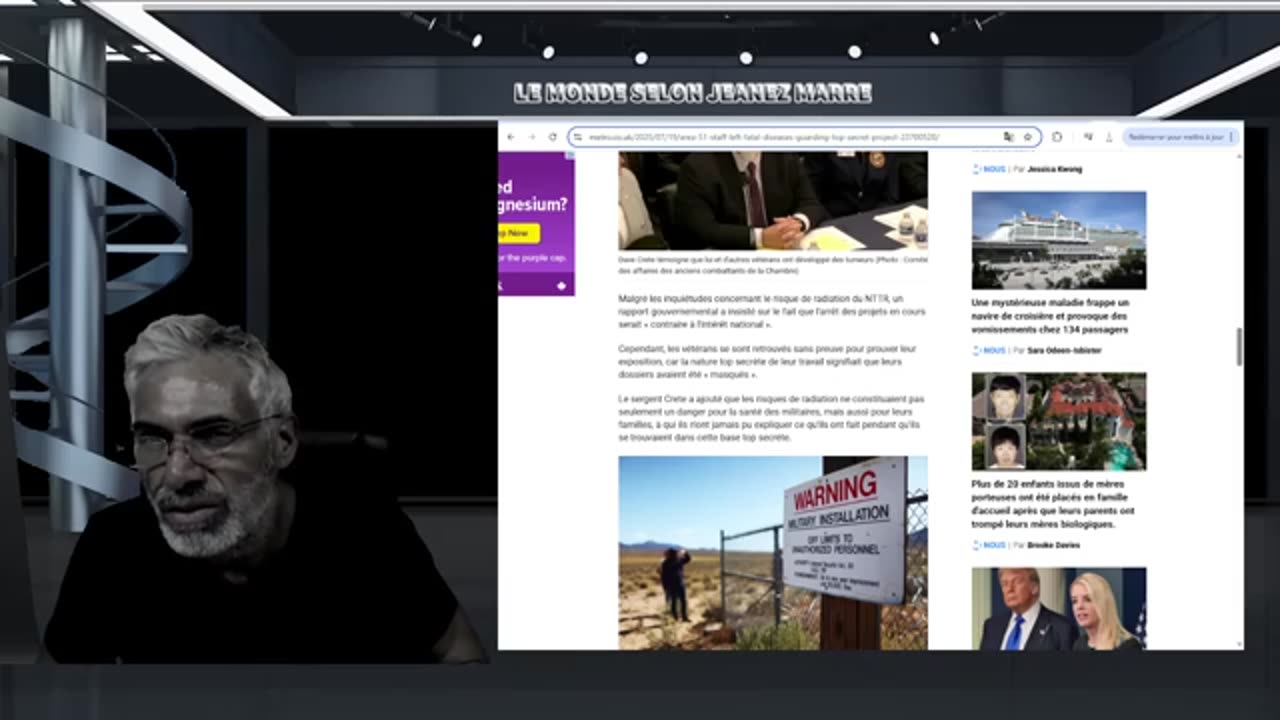Click 'LE MONDE SELON JEANEZ MARRE' title
The height and width of the screenshot is (720, 1280).
(692, 93)
